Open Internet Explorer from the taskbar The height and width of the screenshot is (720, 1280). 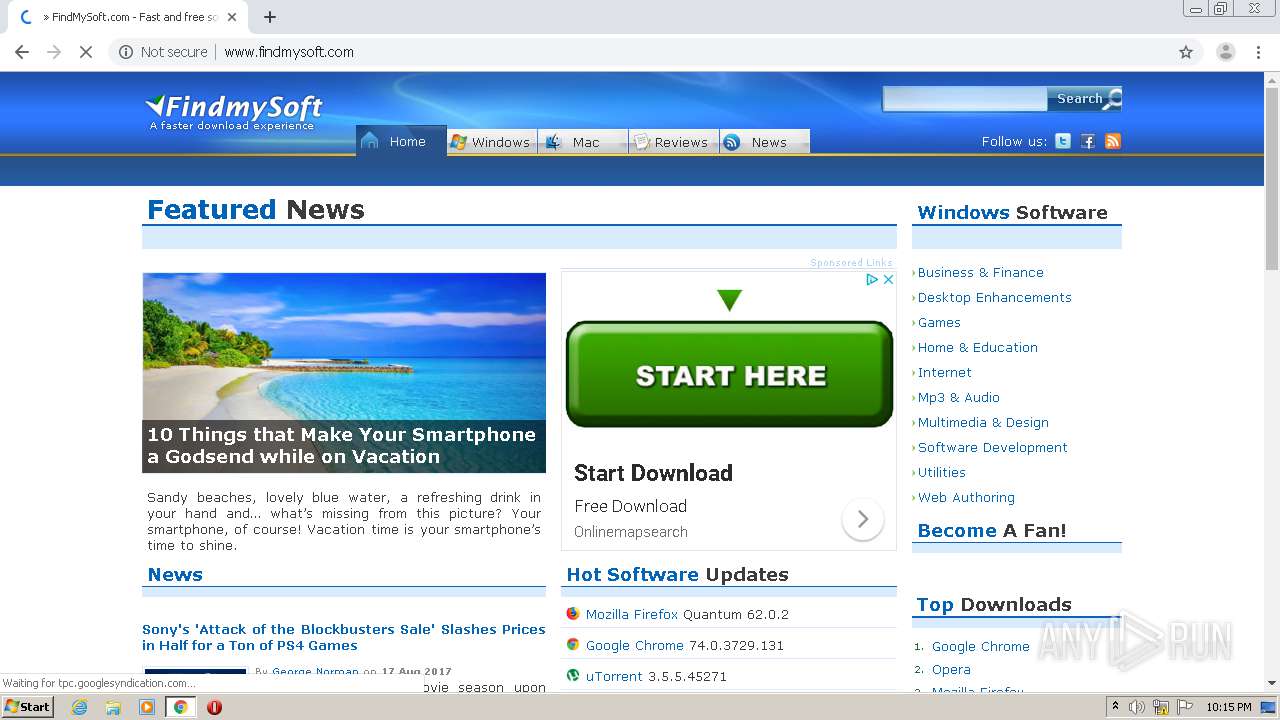(x=80, y=707)
